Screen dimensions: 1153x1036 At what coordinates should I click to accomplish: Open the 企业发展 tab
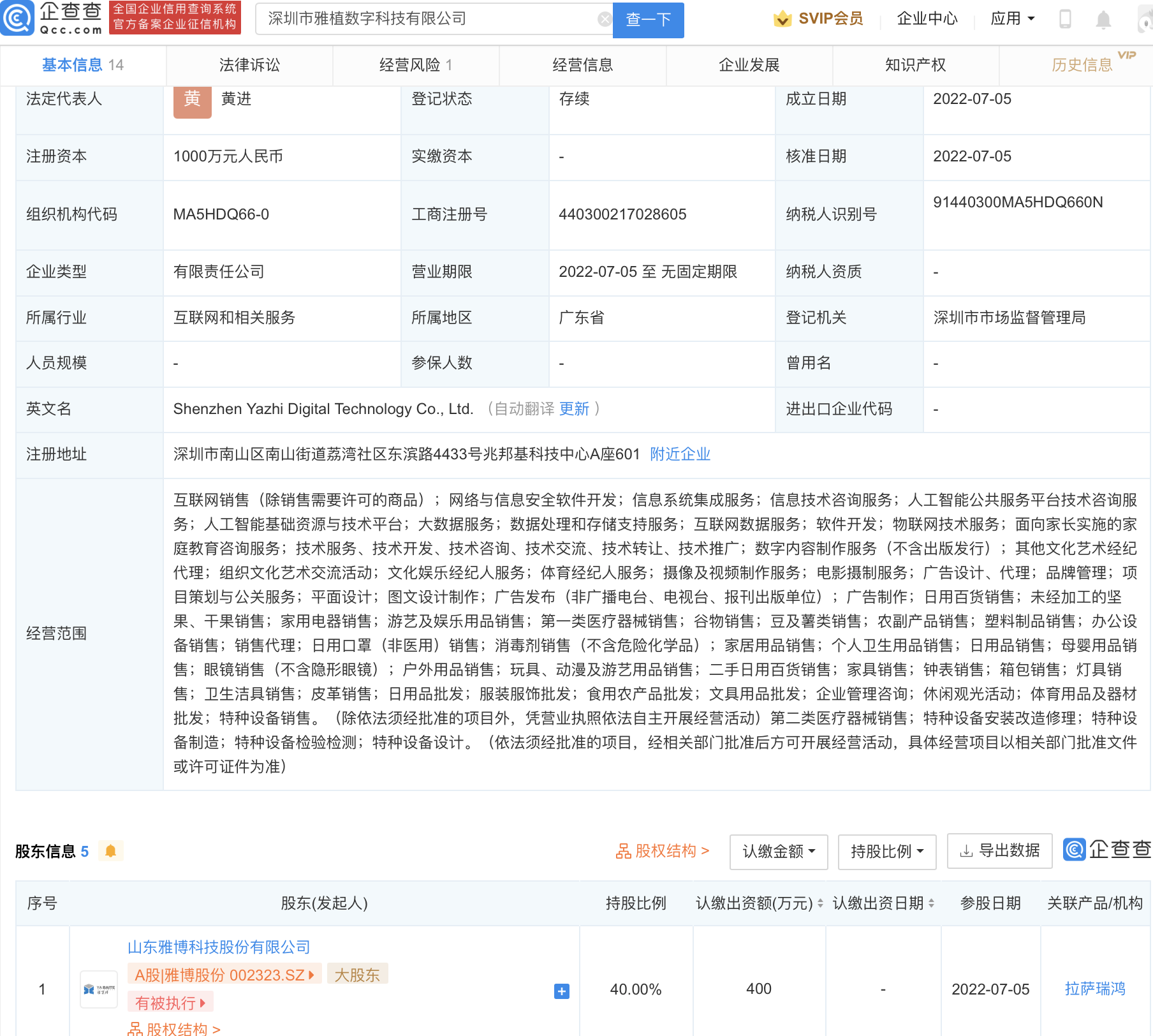[749, 65]
